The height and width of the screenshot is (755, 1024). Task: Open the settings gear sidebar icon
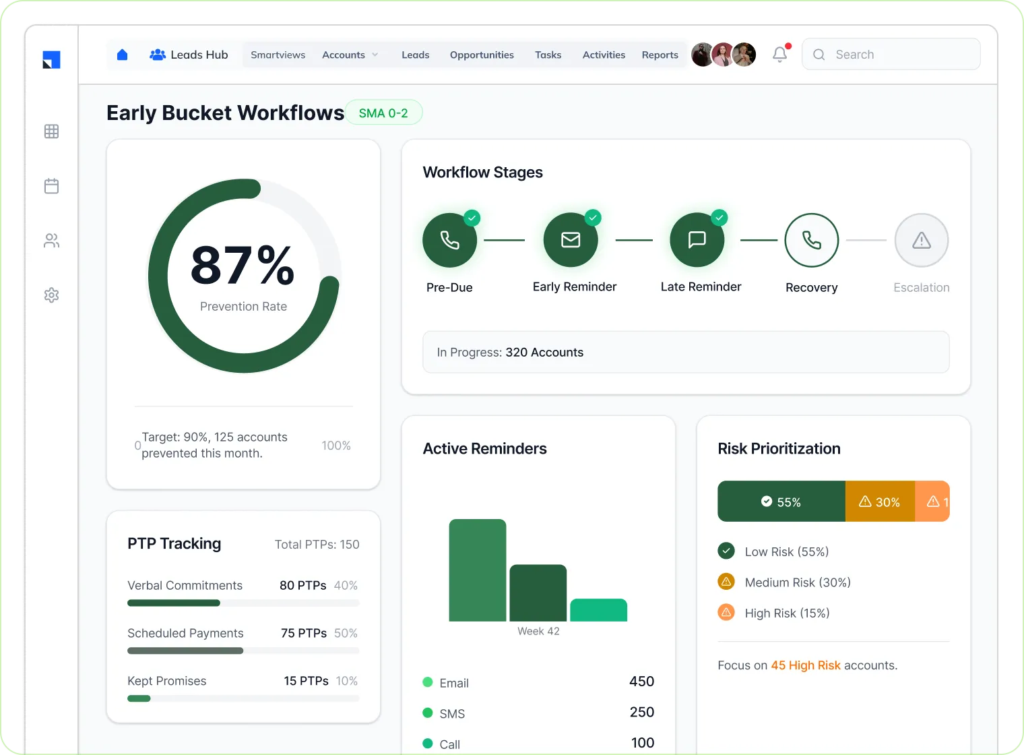pos(52,295)
